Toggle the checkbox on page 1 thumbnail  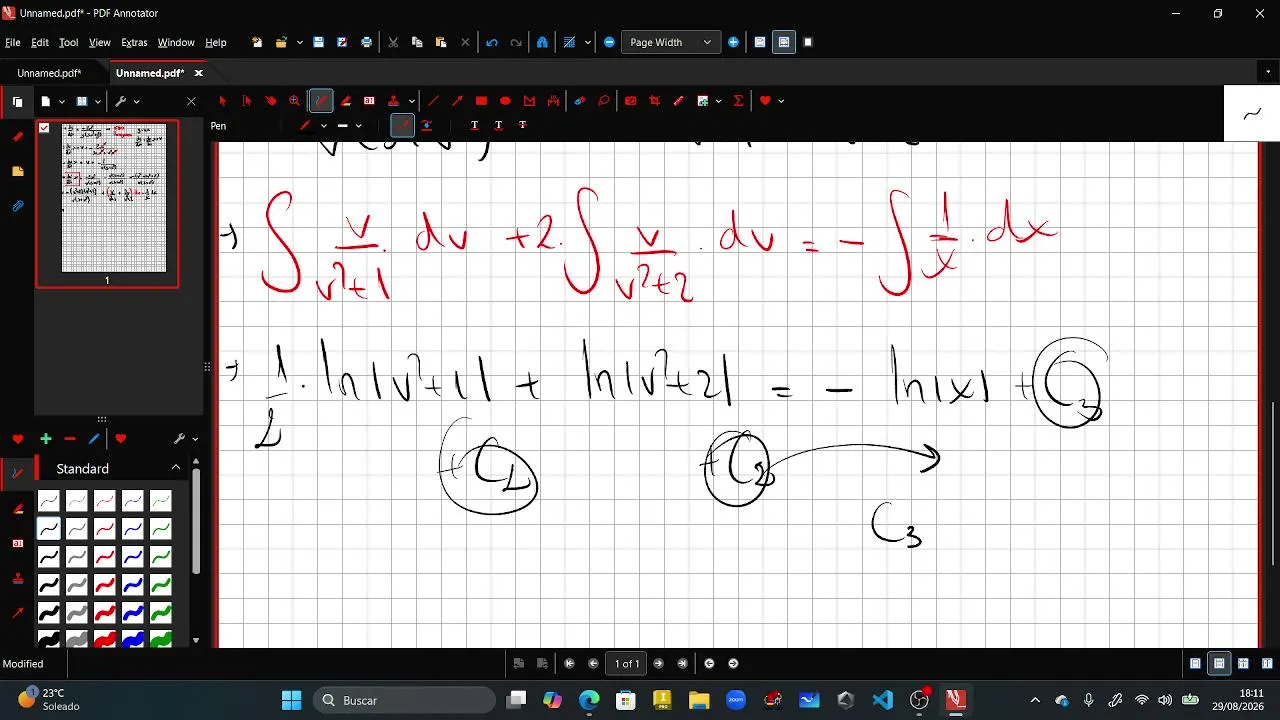(44, 128)
